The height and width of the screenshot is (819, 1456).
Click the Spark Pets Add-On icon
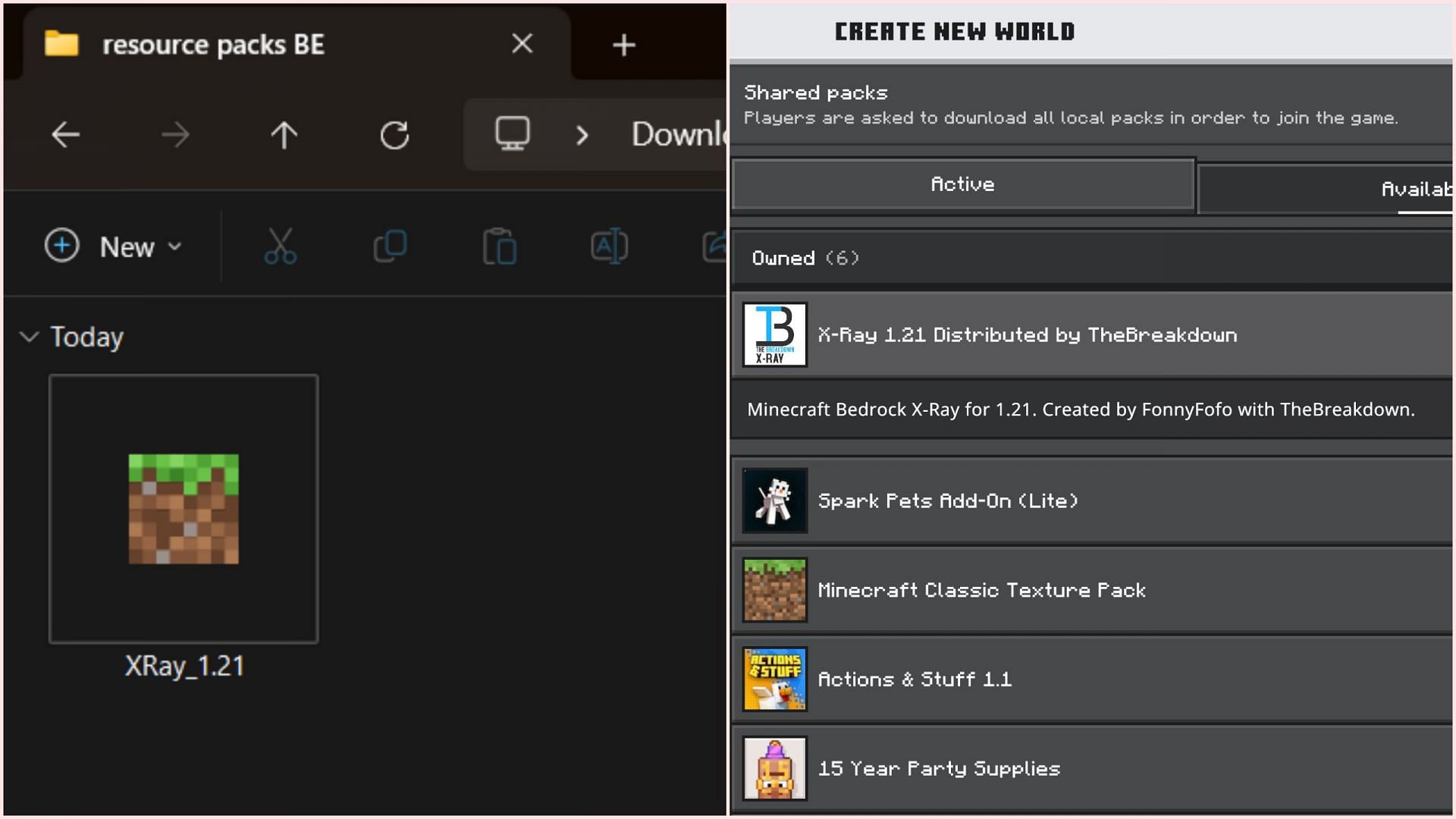tap(775, 500)
